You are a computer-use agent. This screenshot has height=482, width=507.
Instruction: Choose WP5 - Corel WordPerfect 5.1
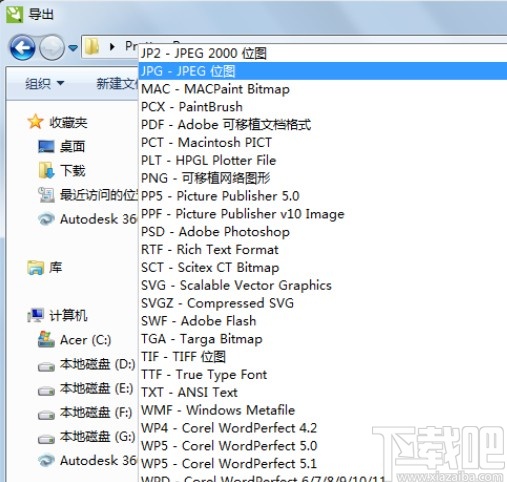click(322, 464)
